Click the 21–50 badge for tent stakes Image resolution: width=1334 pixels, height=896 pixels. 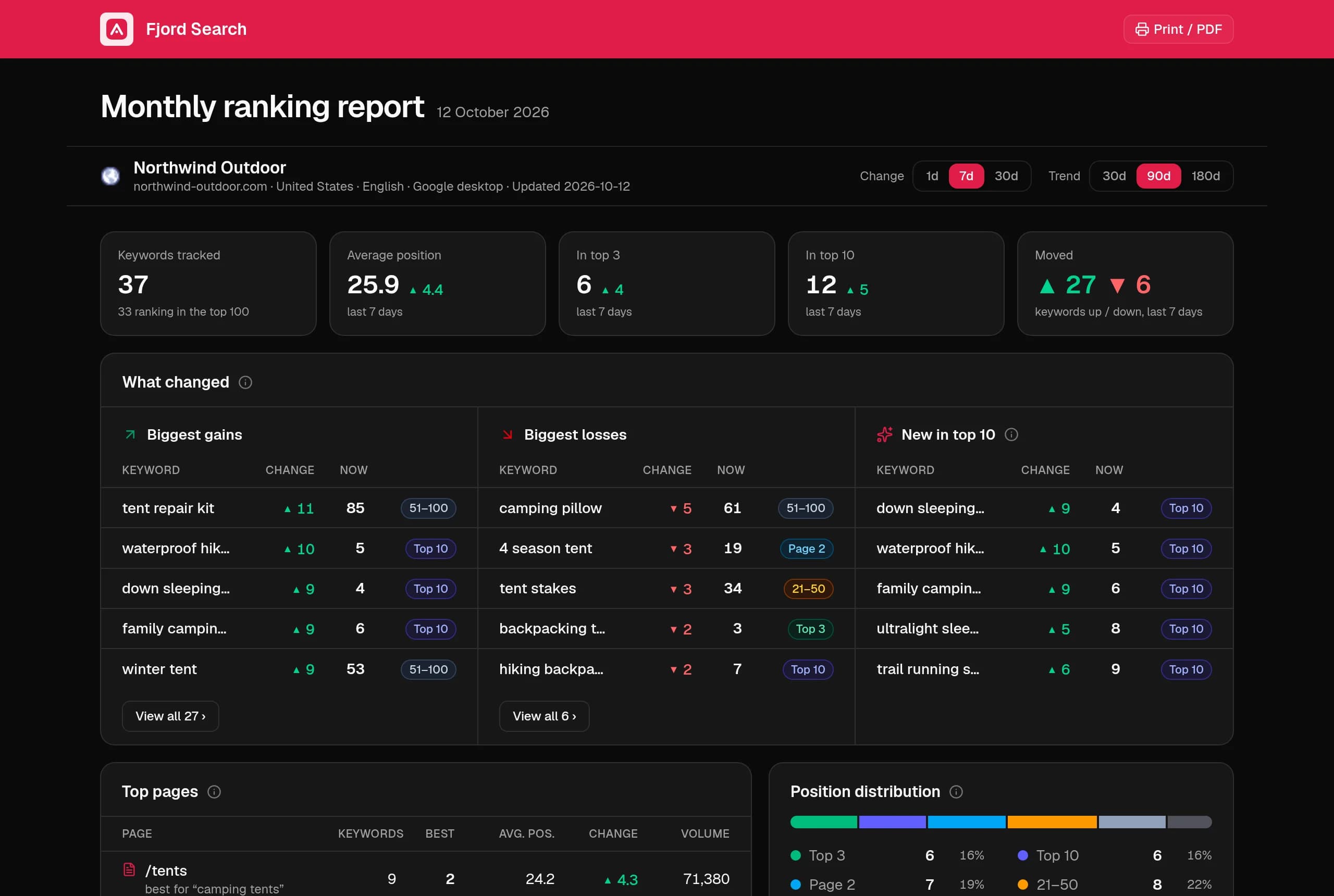(x=808, y=589)
